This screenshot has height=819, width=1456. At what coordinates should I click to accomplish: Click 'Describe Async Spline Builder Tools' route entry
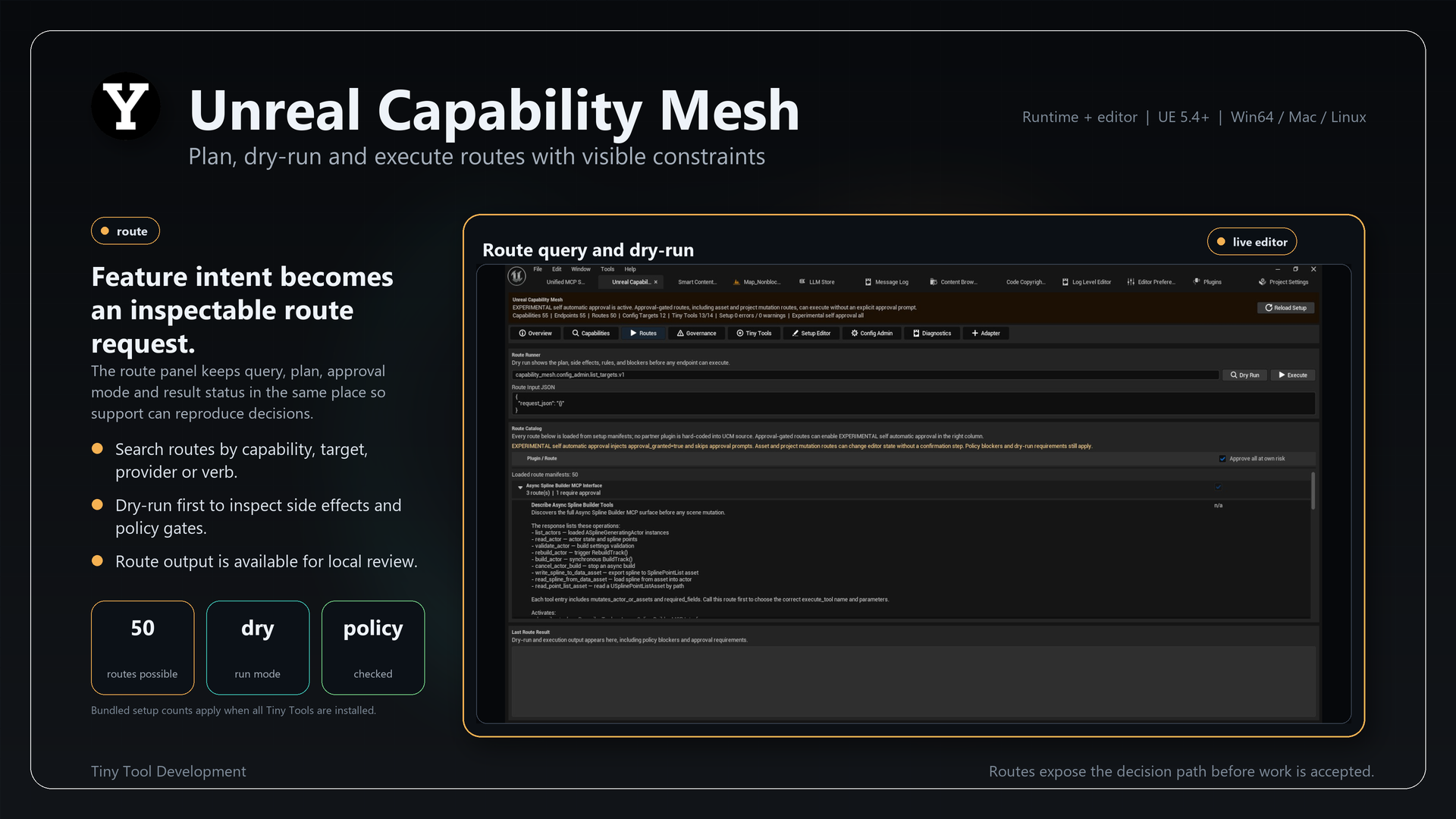pos(572,505)
